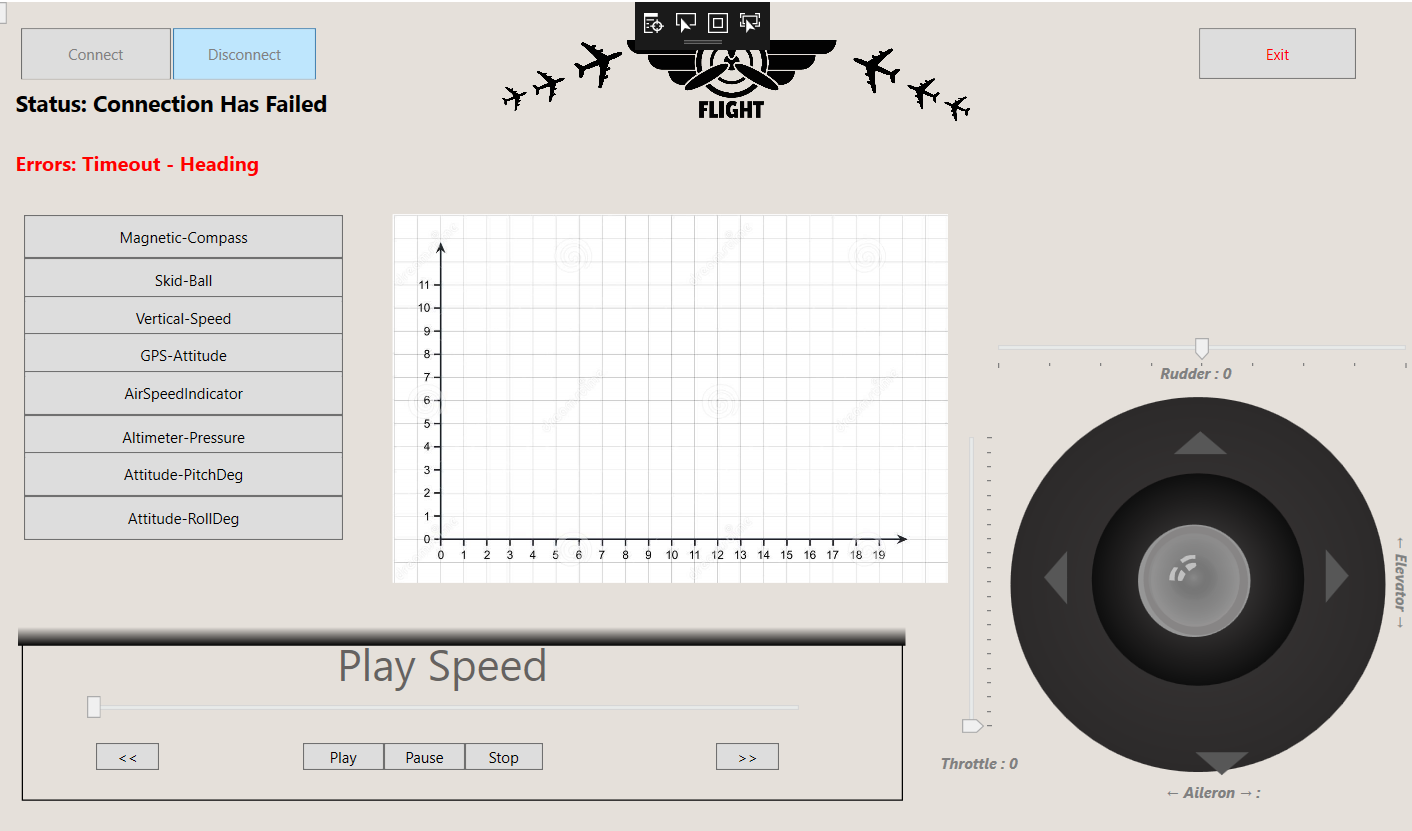Show the GPS-Attitude display
The image size is (1412, 831).
coord(183,354)
